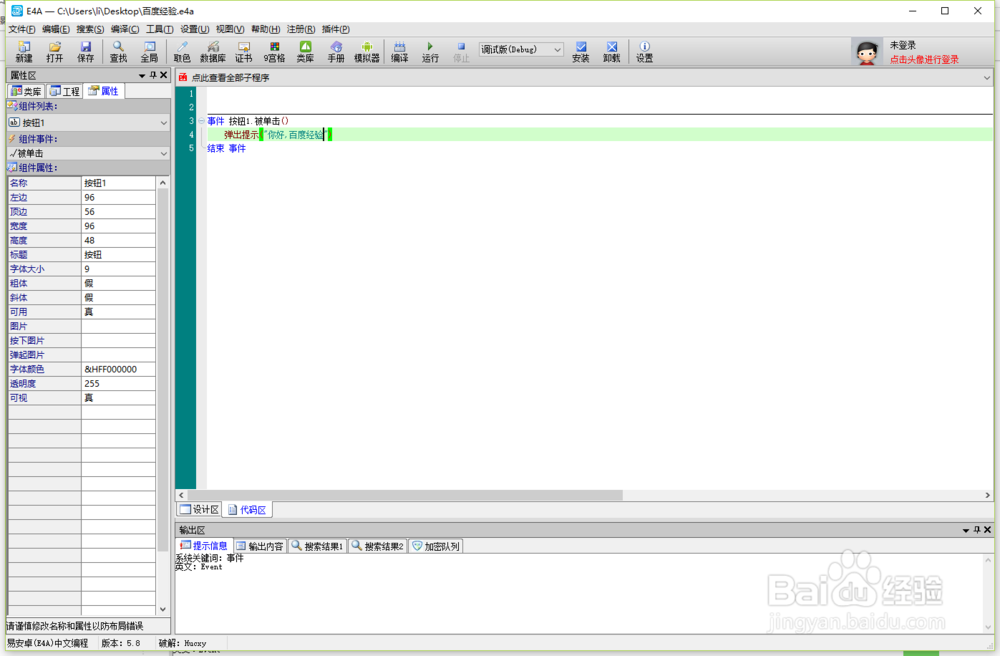
Task: Open the 文件(F) menu
Action: coord(22,29)
